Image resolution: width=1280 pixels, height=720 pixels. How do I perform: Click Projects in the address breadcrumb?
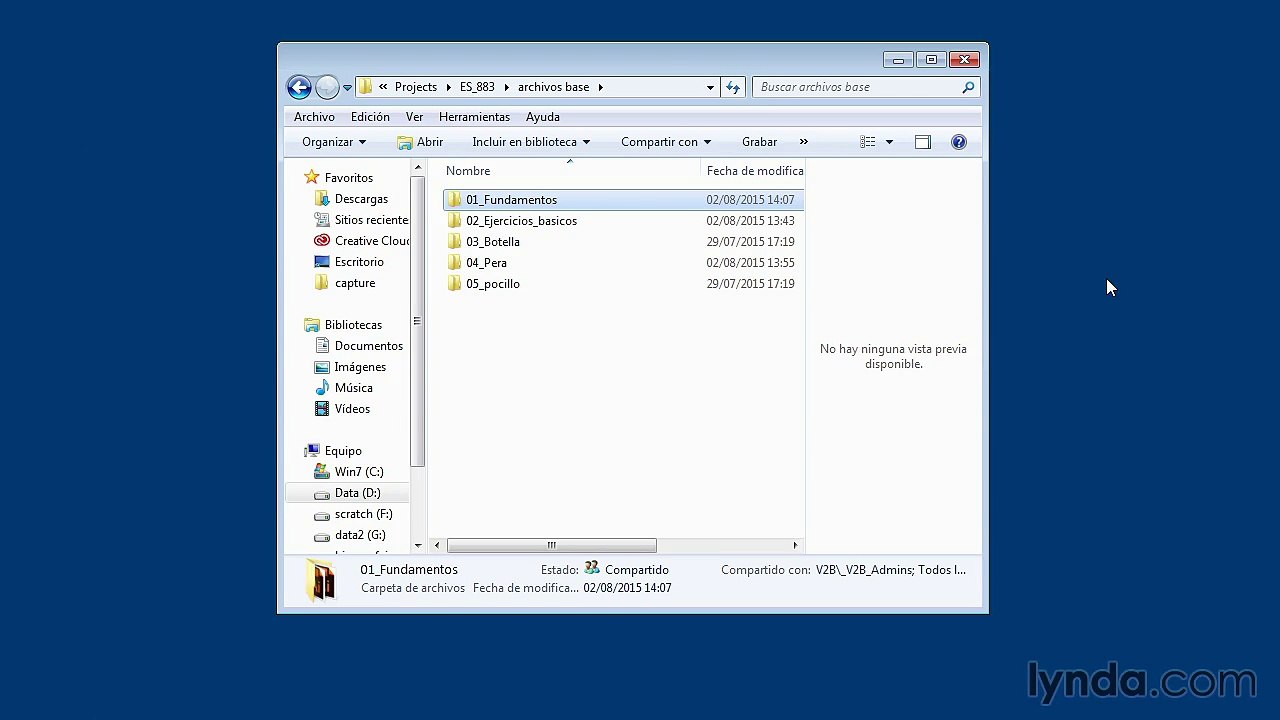[x=416, y=87]
